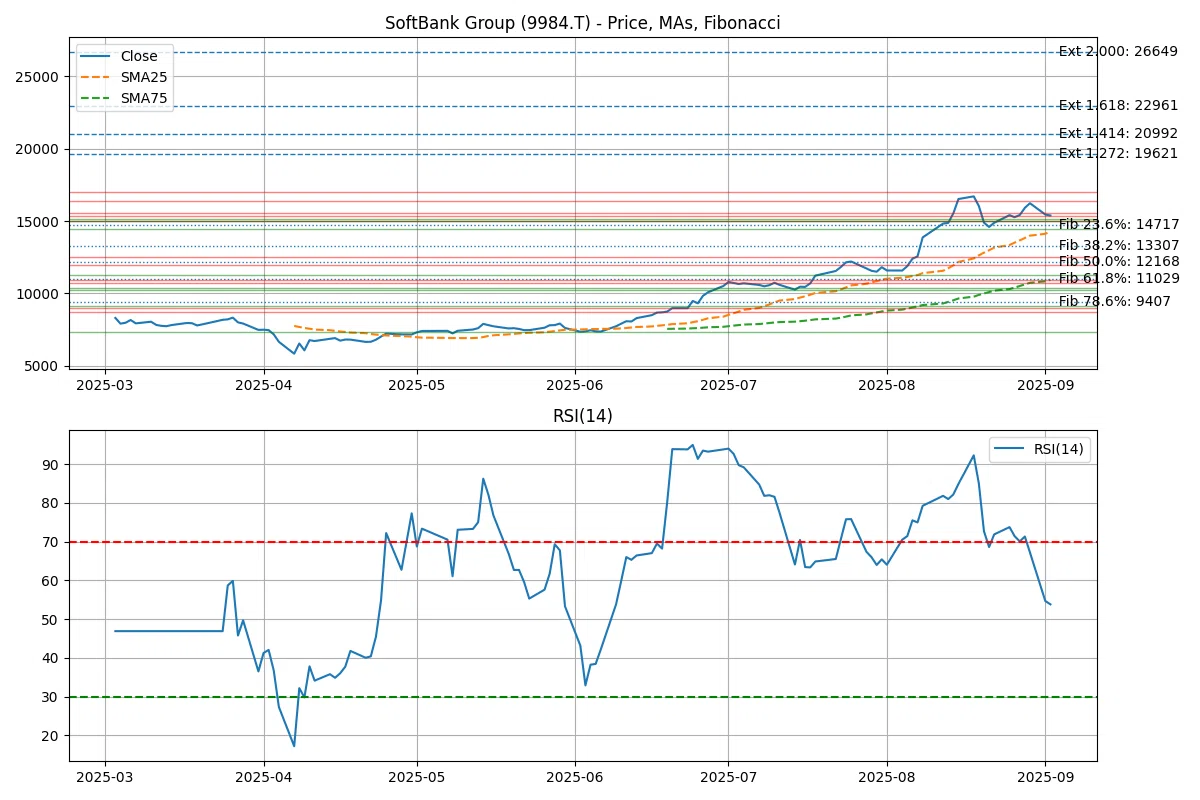
Task: Click the 2025-03 x-axis label on price chart
Action: tap(106, 385)
